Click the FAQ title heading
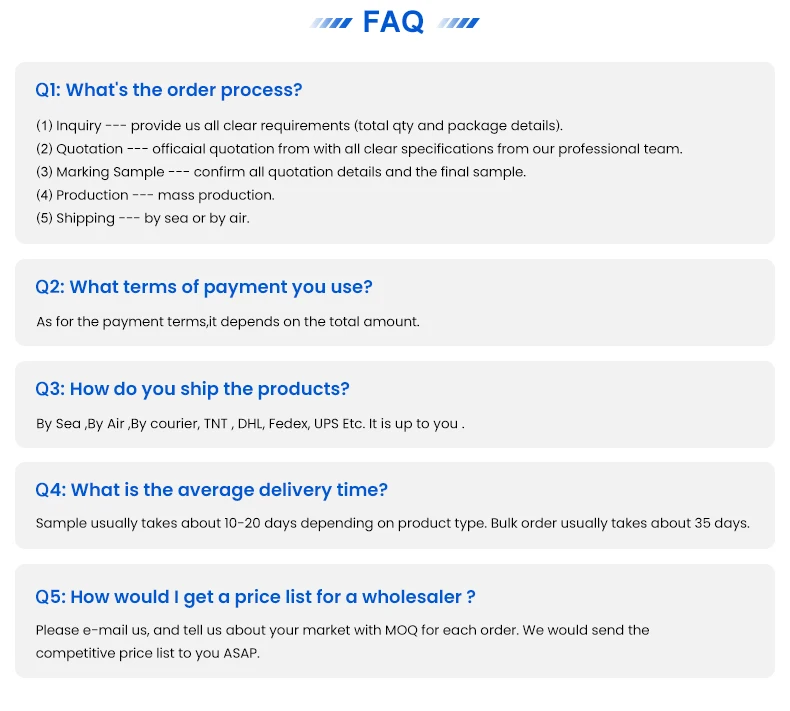The width and height of the screenshot is (790, 711). [393, 22]
